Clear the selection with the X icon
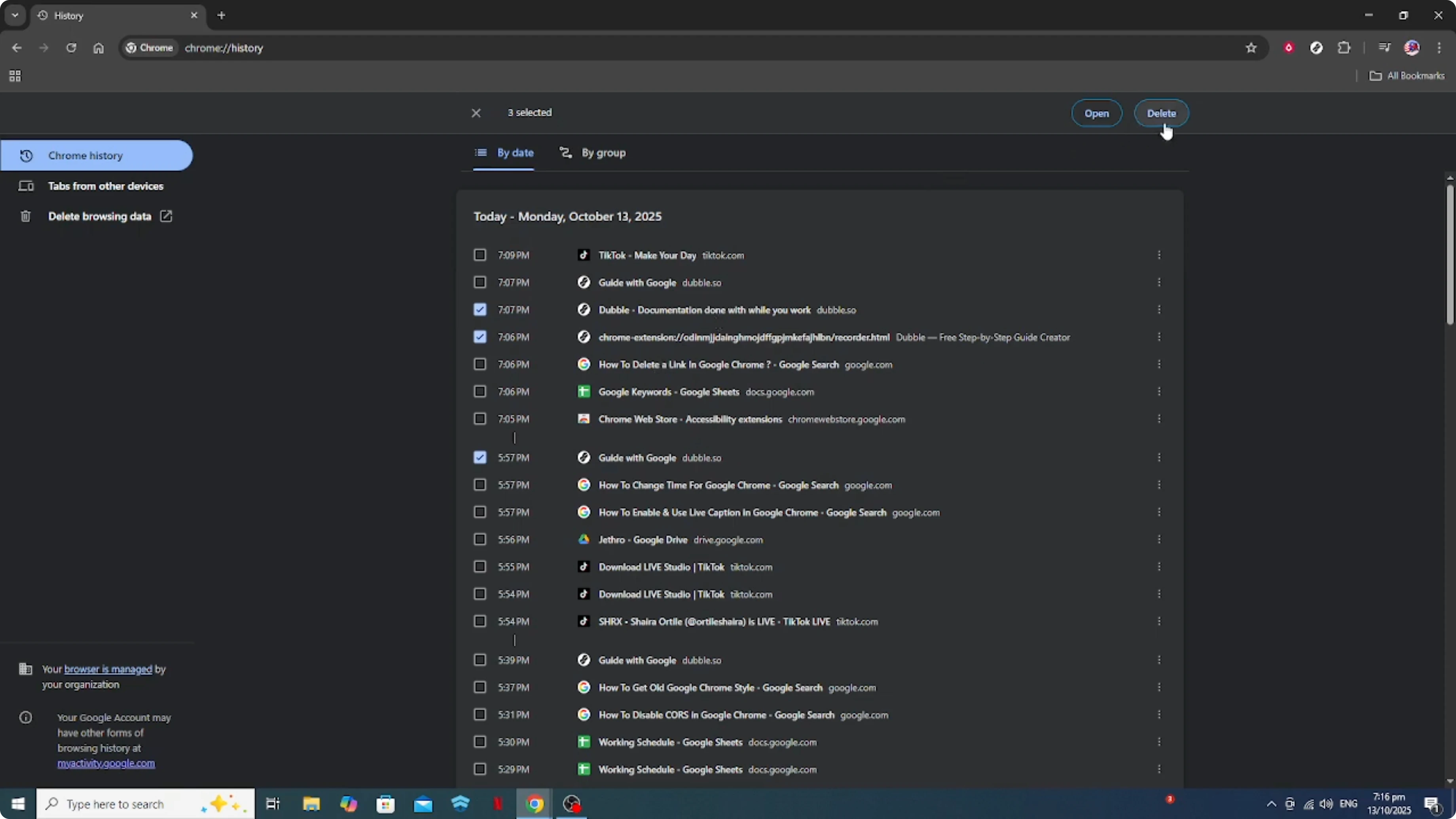The height and width of the screenshot is (819, 1456). point(476,113)
